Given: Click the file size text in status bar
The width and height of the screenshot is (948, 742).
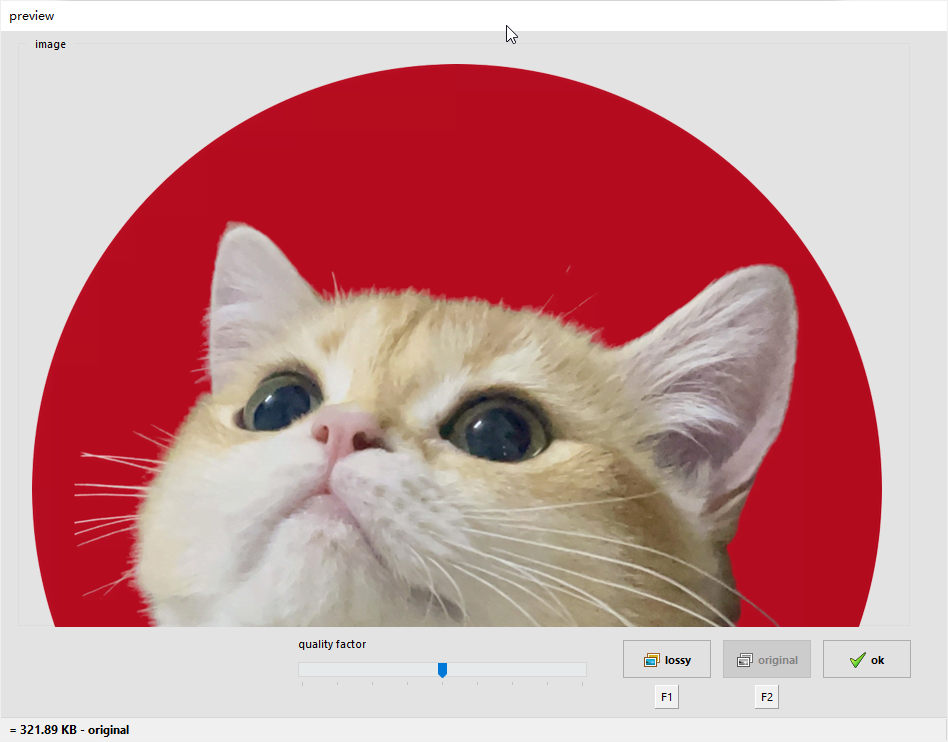Looking at the screenshot, I should click(x=69, y=730).
